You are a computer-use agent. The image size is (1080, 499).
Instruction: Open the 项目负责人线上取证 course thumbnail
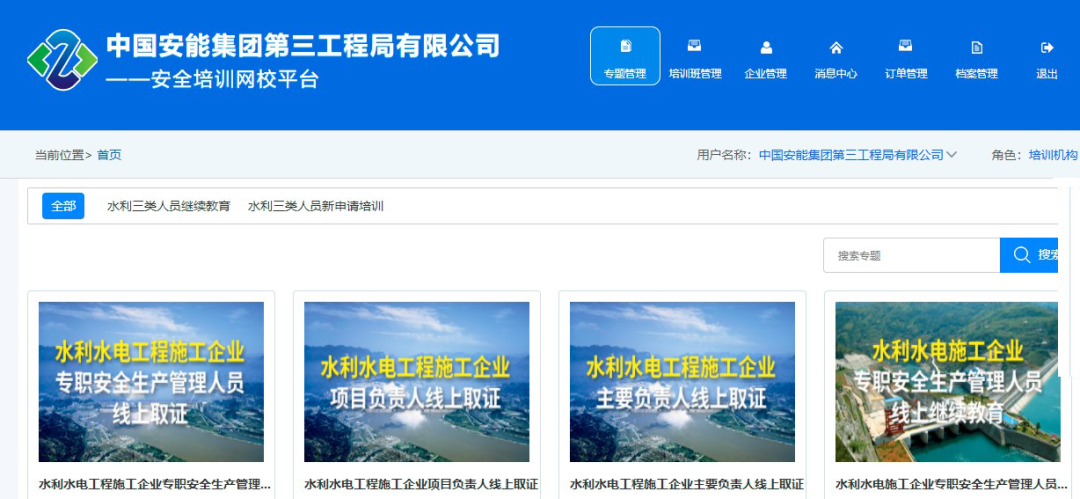[x=416, y=382]
